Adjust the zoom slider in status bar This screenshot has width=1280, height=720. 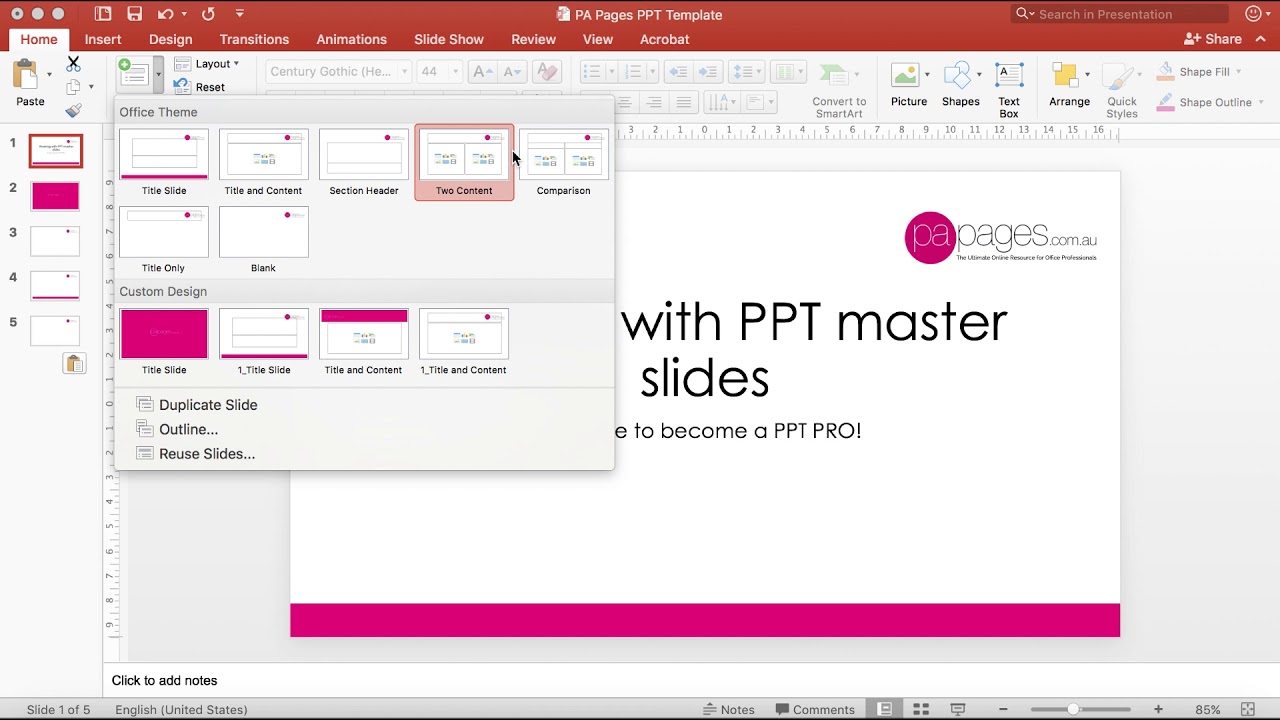(x=1073, y=709)
